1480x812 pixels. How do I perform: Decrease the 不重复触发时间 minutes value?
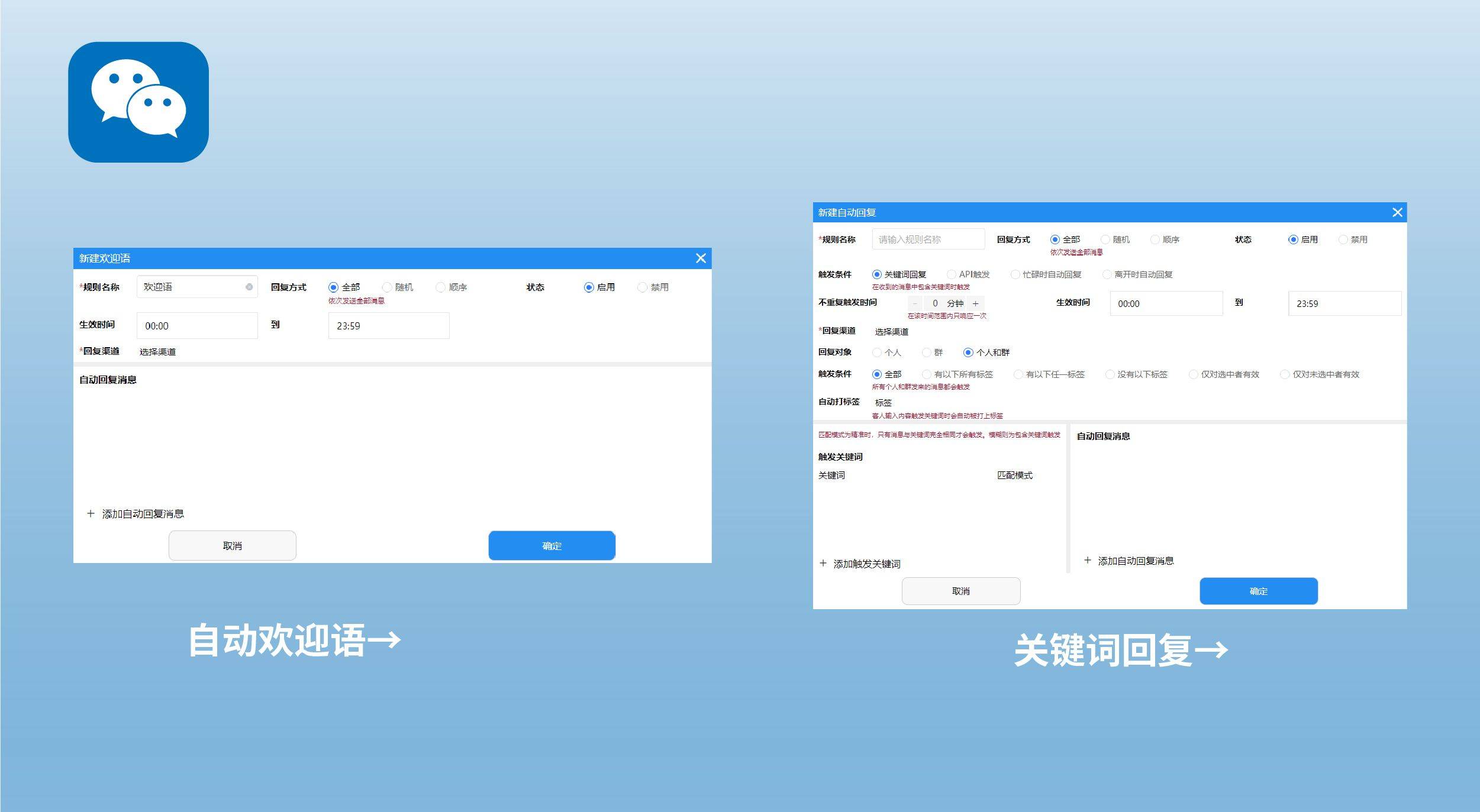tap(915, 303)
